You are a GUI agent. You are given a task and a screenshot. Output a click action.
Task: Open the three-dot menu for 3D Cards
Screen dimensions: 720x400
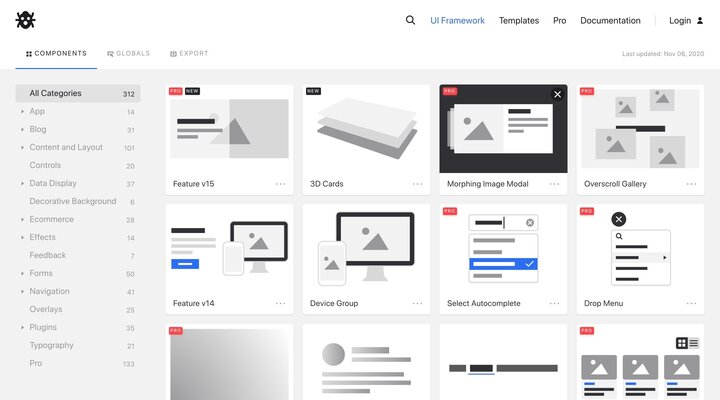pos(418,184)
